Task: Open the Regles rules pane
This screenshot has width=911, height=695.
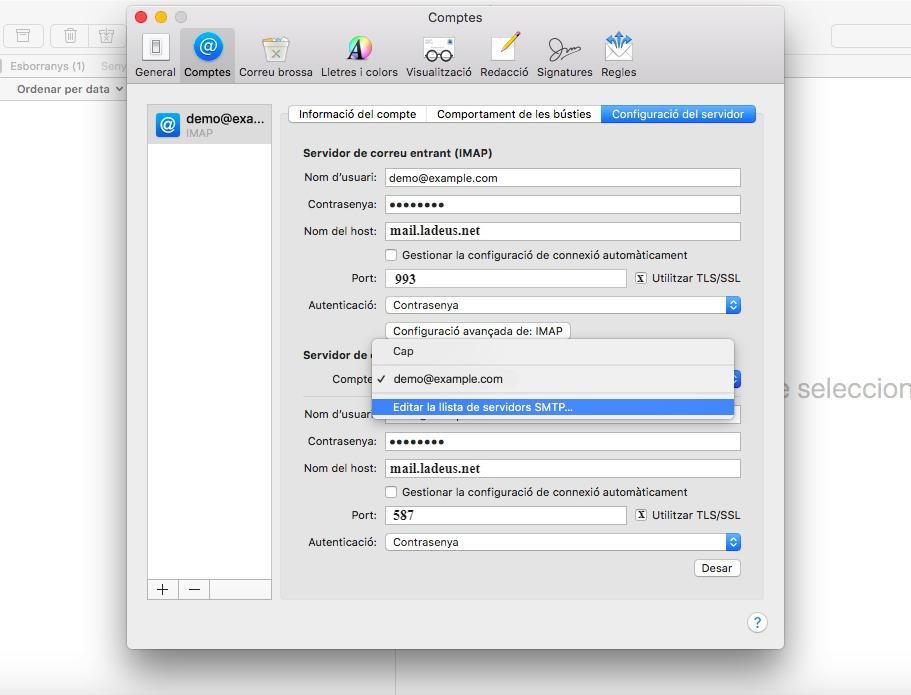Action: 618,55
